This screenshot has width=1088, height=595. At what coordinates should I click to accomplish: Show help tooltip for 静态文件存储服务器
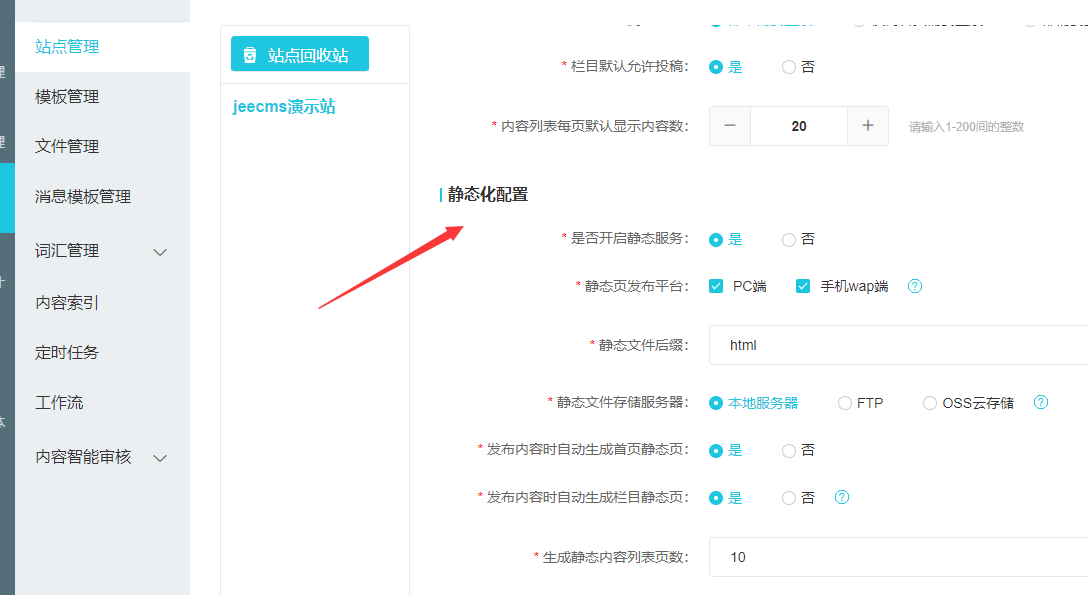(1041, 402)
